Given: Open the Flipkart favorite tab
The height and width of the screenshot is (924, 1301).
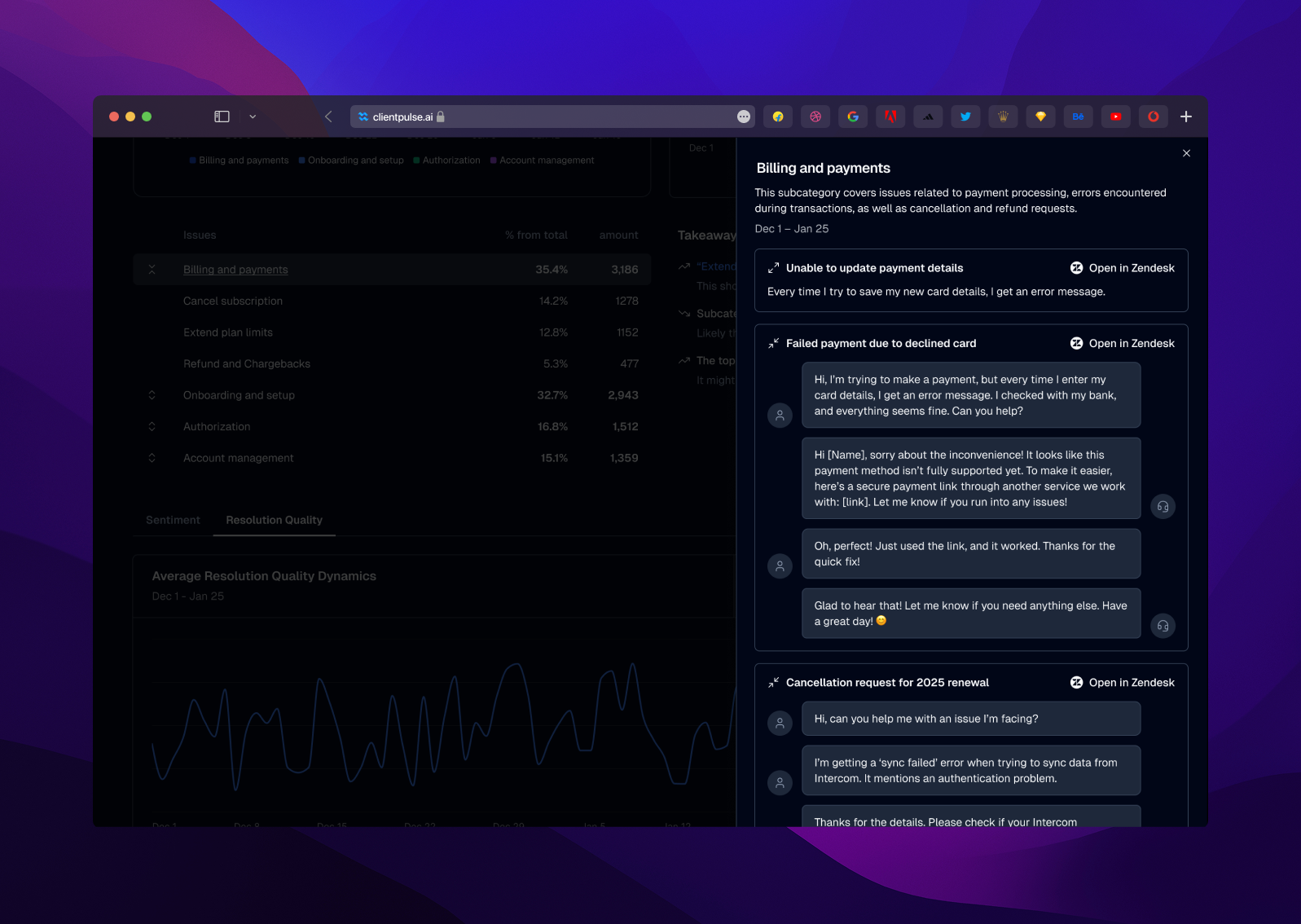Looking at the screenshot, I should (x=778, y=117).
